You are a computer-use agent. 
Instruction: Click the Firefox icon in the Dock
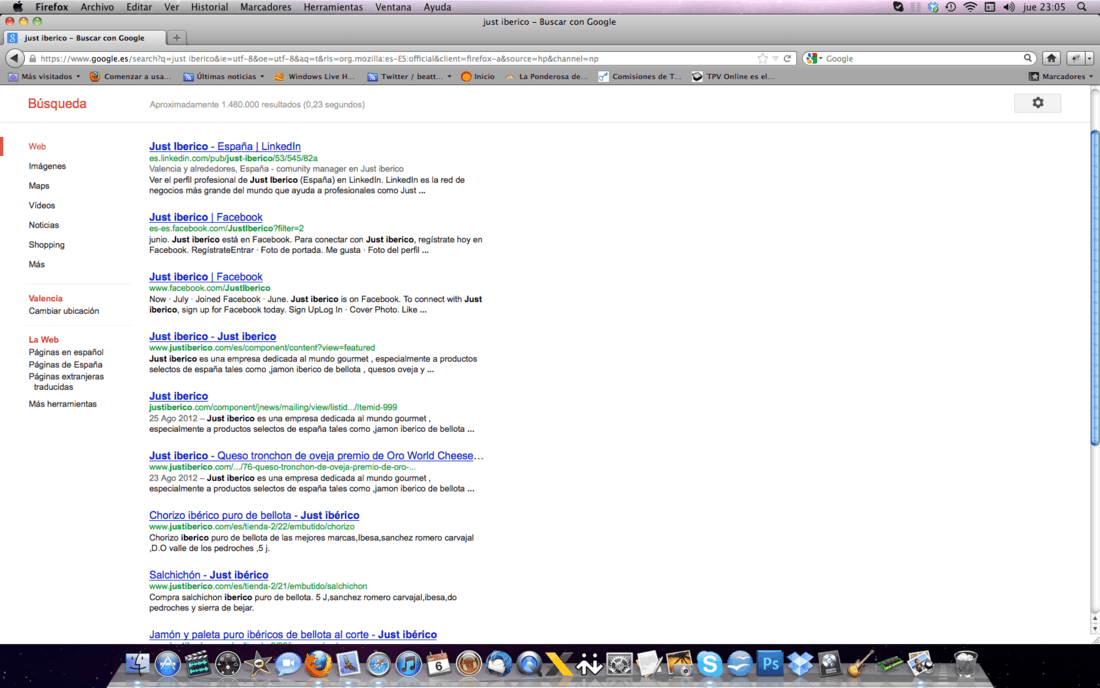click(318, 663)
